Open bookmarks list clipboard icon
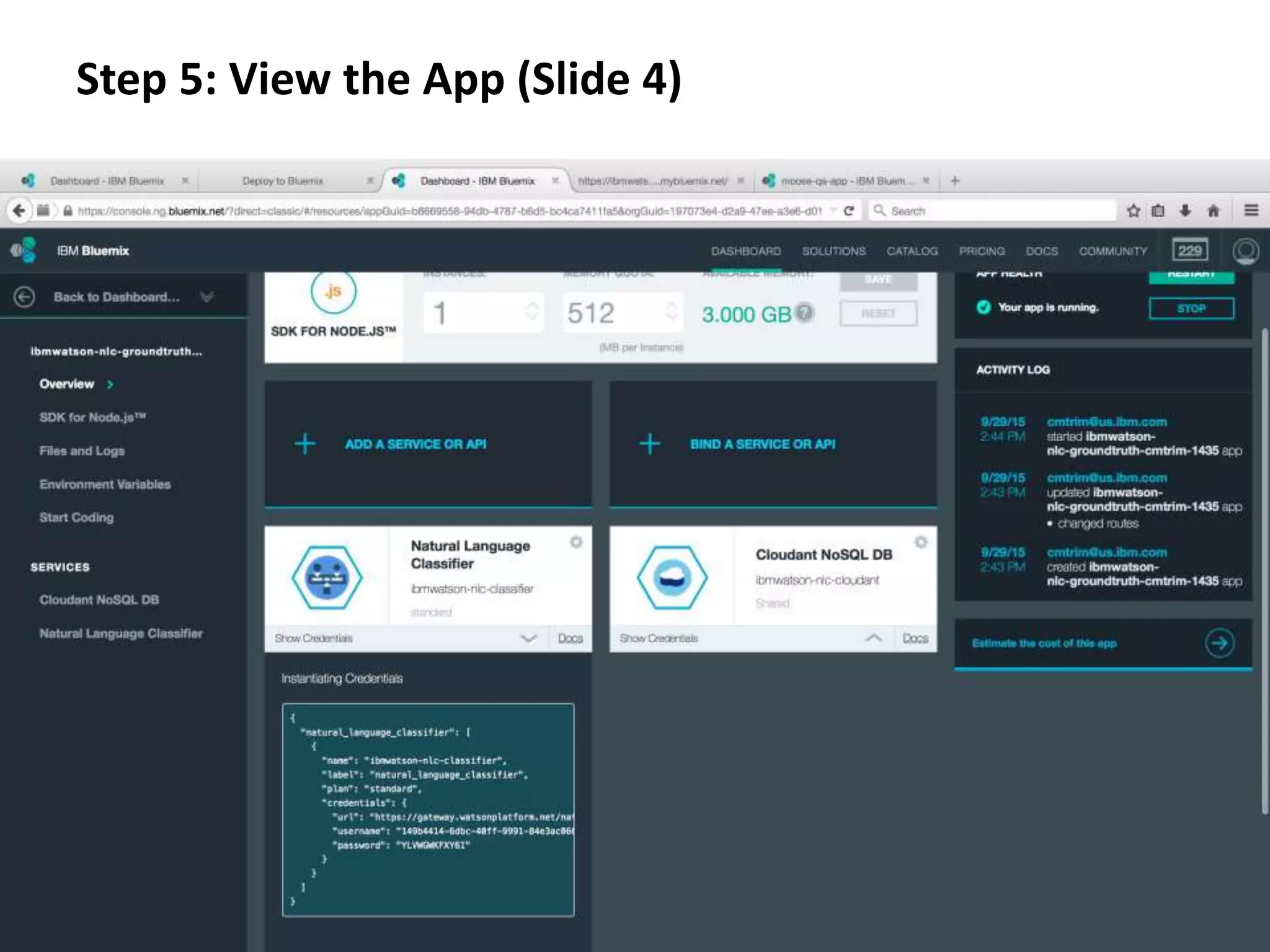Screen dimensions: 1270x952 (1158, 211)
